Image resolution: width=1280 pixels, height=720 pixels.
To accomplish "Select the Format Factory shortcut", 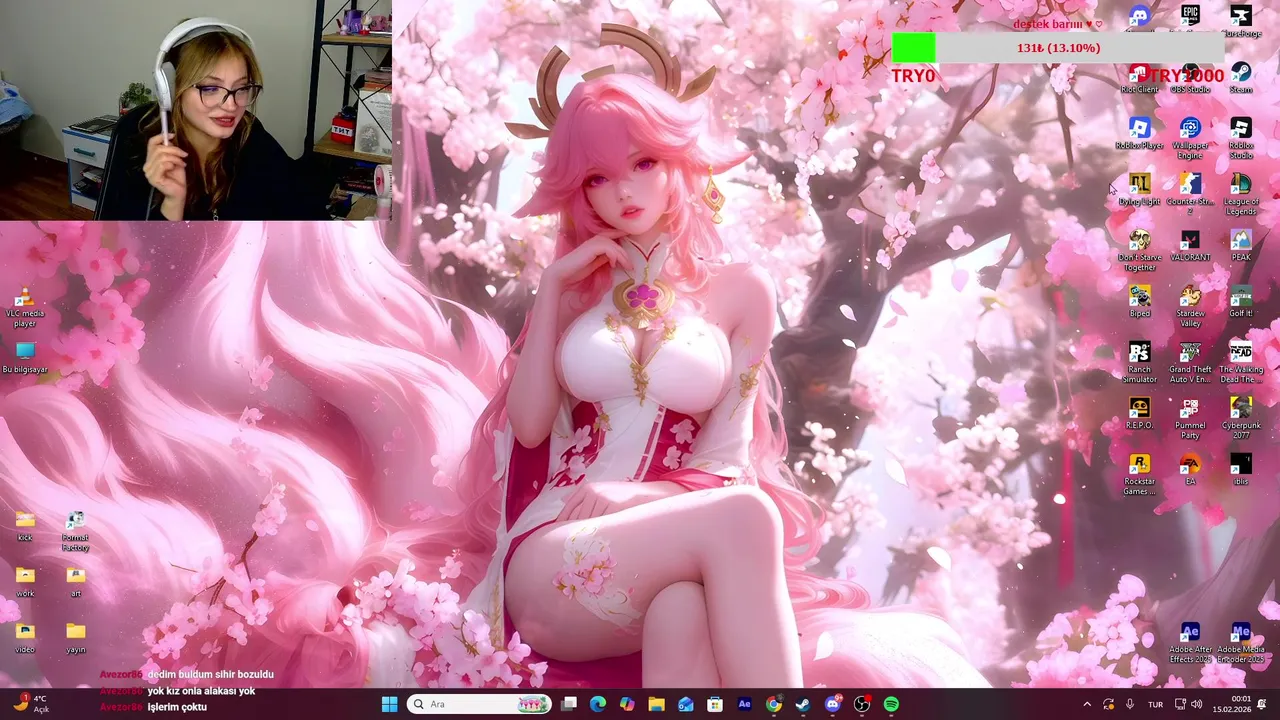I will [x=75, y=532].
